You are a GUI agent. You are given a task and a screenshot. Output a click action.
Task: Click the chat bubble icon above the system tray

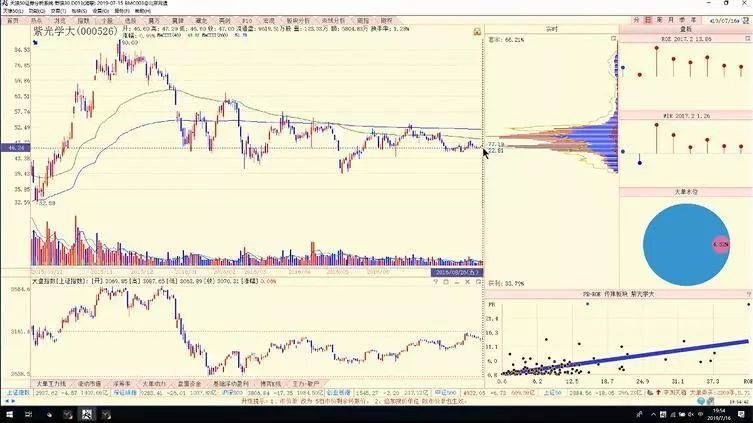(702, 400)
